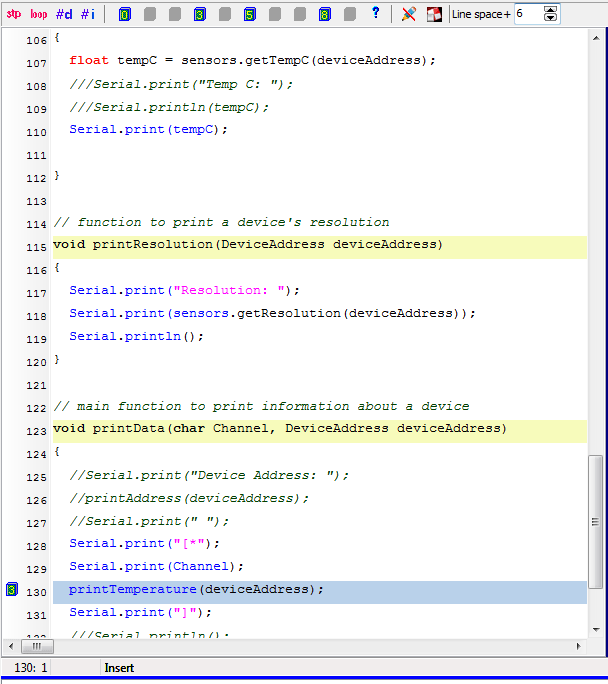Image resolution: width=608 pixels, height=684 pixels.
Task: Click gray bookmark slot just before bookmark 8
Action: point(300,14)
